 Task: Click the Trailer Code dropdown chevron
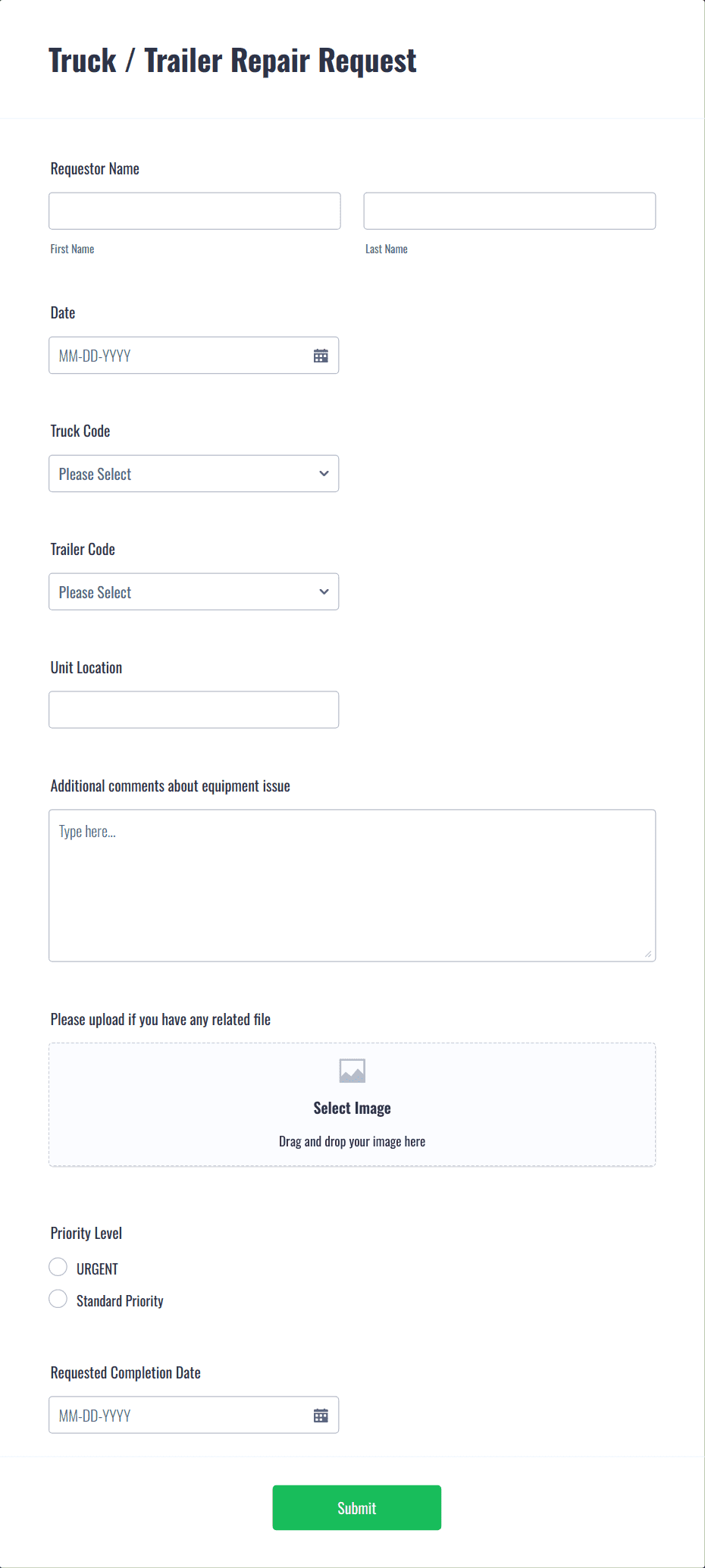click(324, 592)
